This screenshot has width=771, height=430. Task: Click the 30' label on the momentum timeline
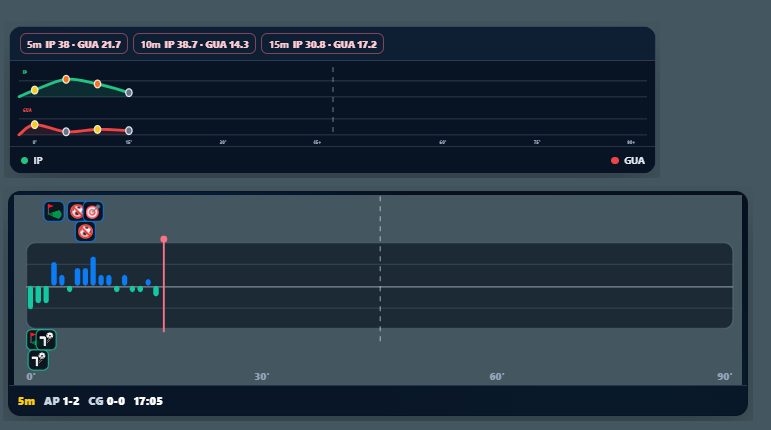click(x=262, y=376)
